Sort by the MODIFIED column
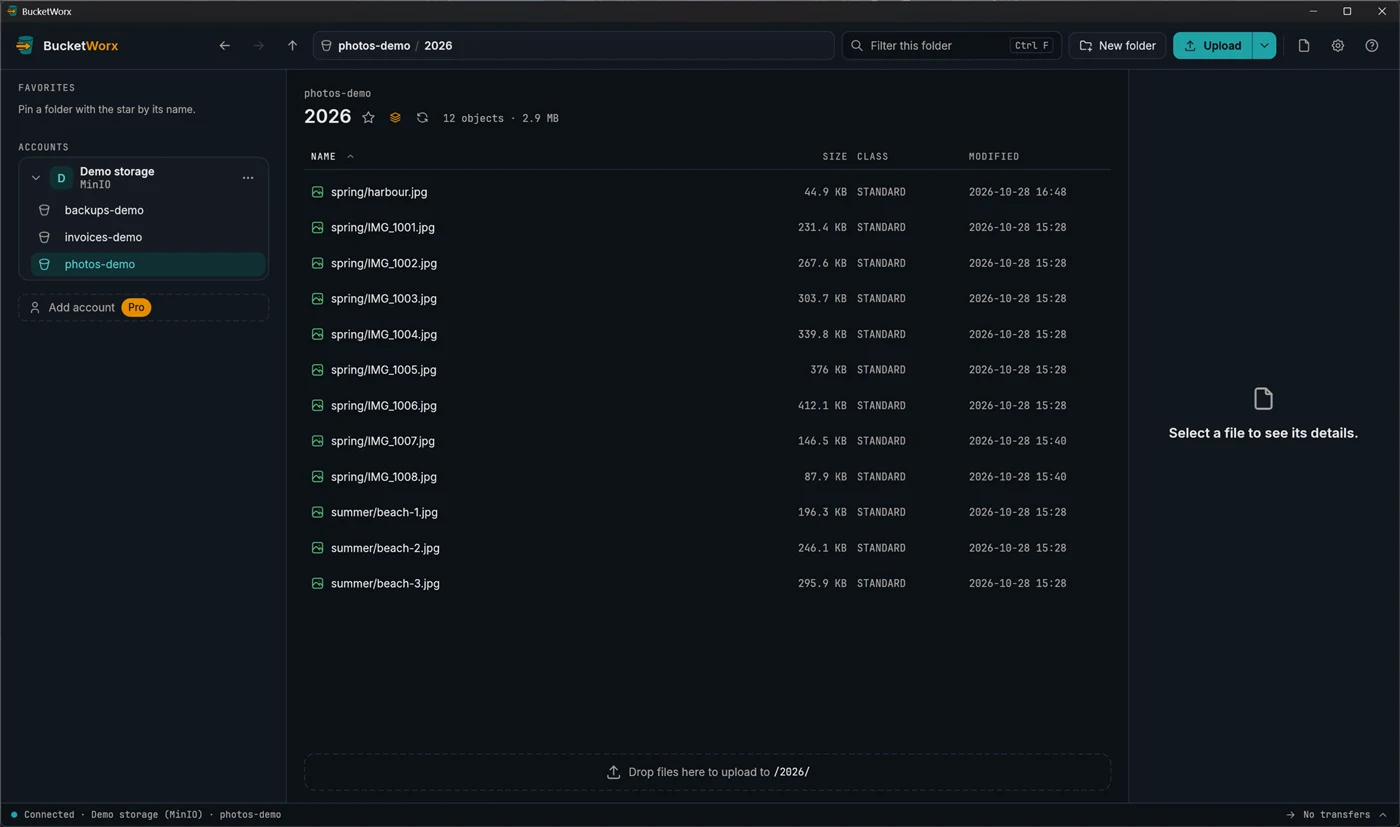This screenshot has height=827, width=1400. 994,156
